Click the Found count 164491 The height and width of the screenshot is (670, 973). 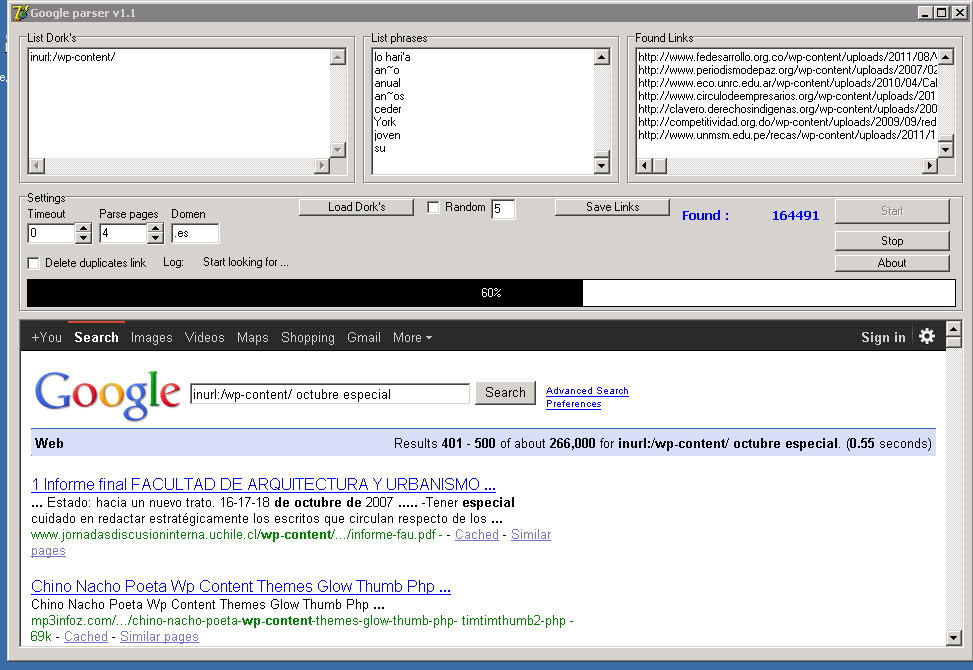click(x=795, y=216)
